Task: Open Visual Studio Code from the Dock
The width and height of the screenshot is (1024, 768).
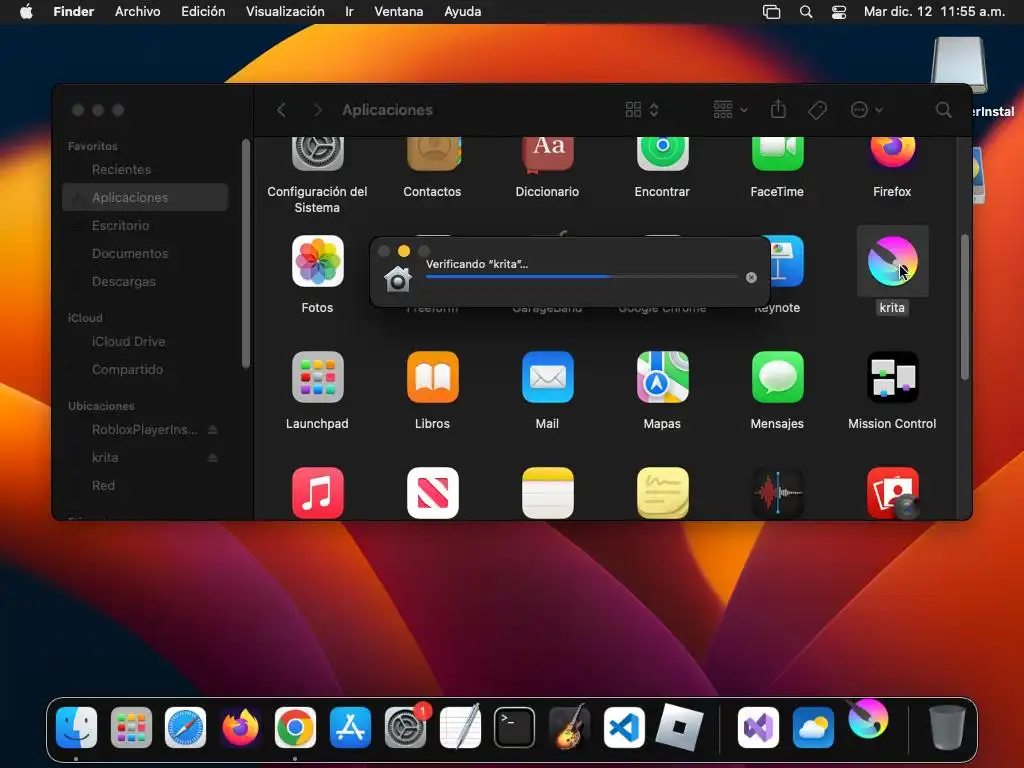Action: (x=624, y=727)
